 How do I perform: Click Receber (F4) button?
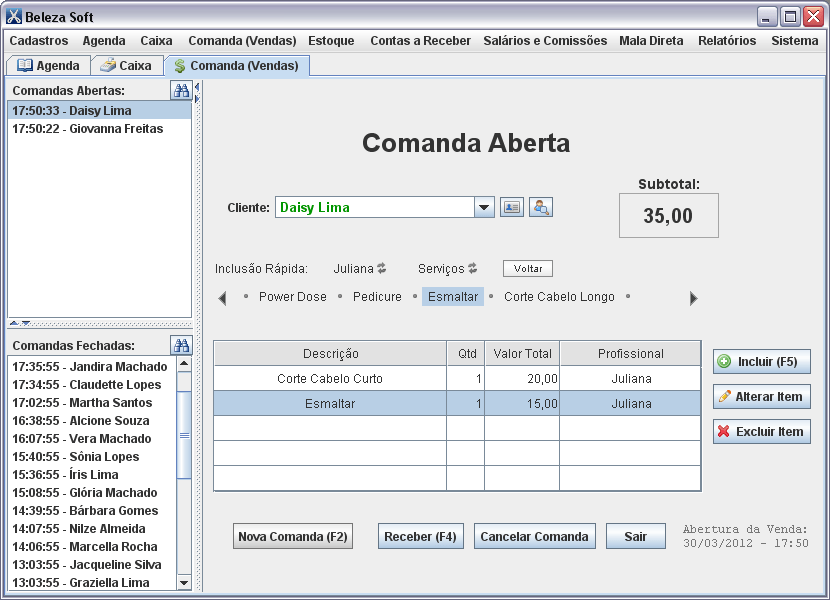420,536
